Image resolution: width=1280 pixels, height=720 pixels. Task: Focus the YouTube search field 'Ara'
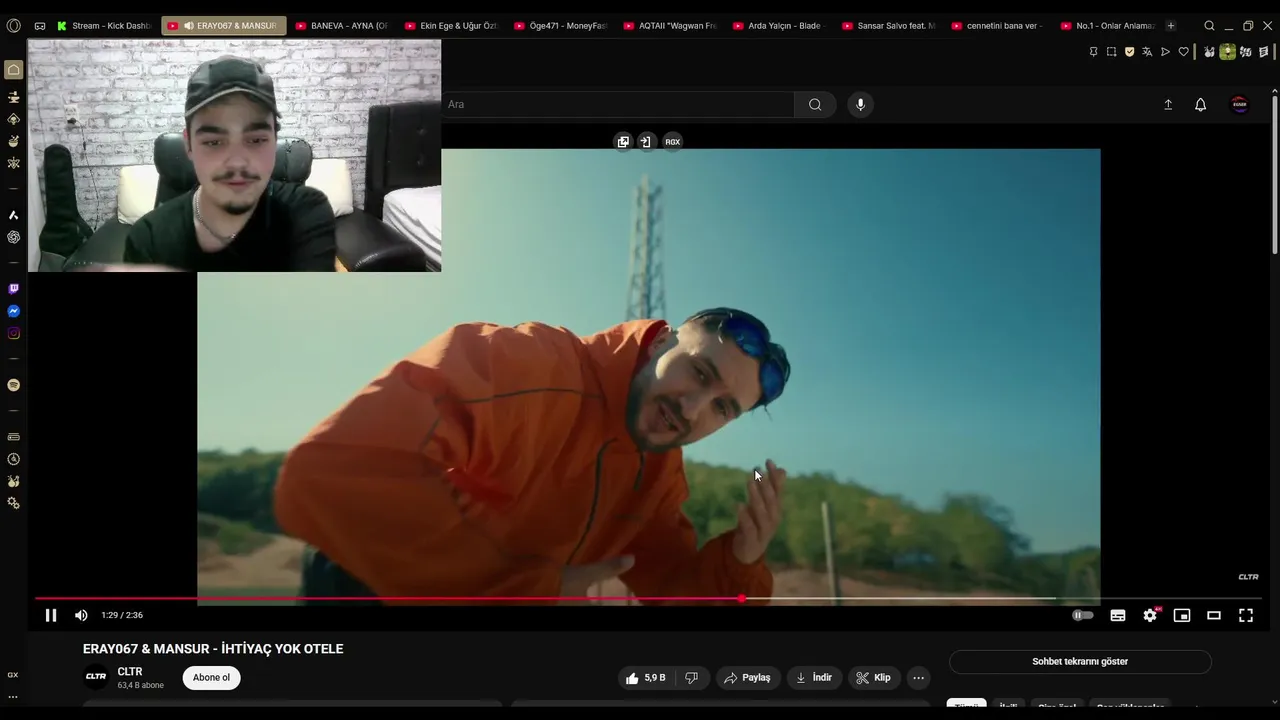617,104
